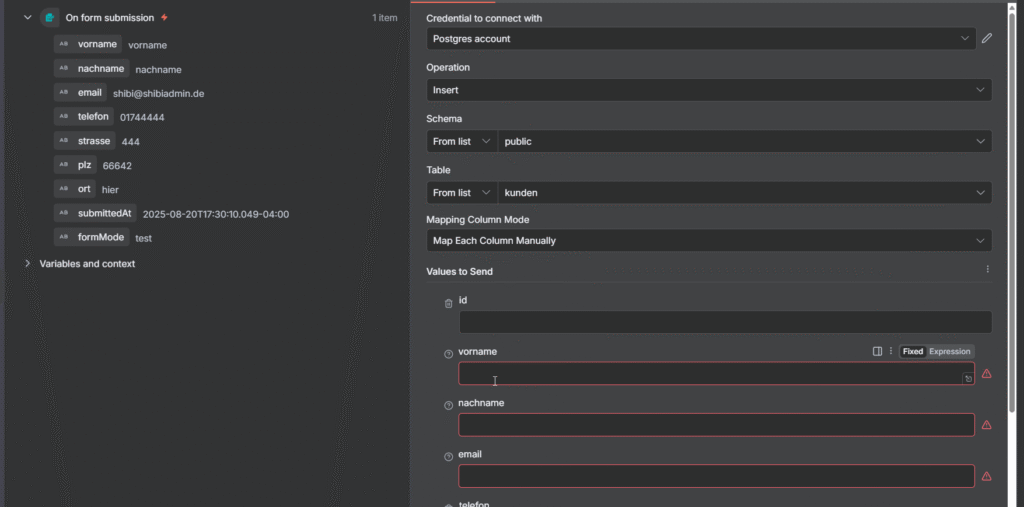
Task: Click the help icon next to vorname label
Action: [x=448, y=353]
